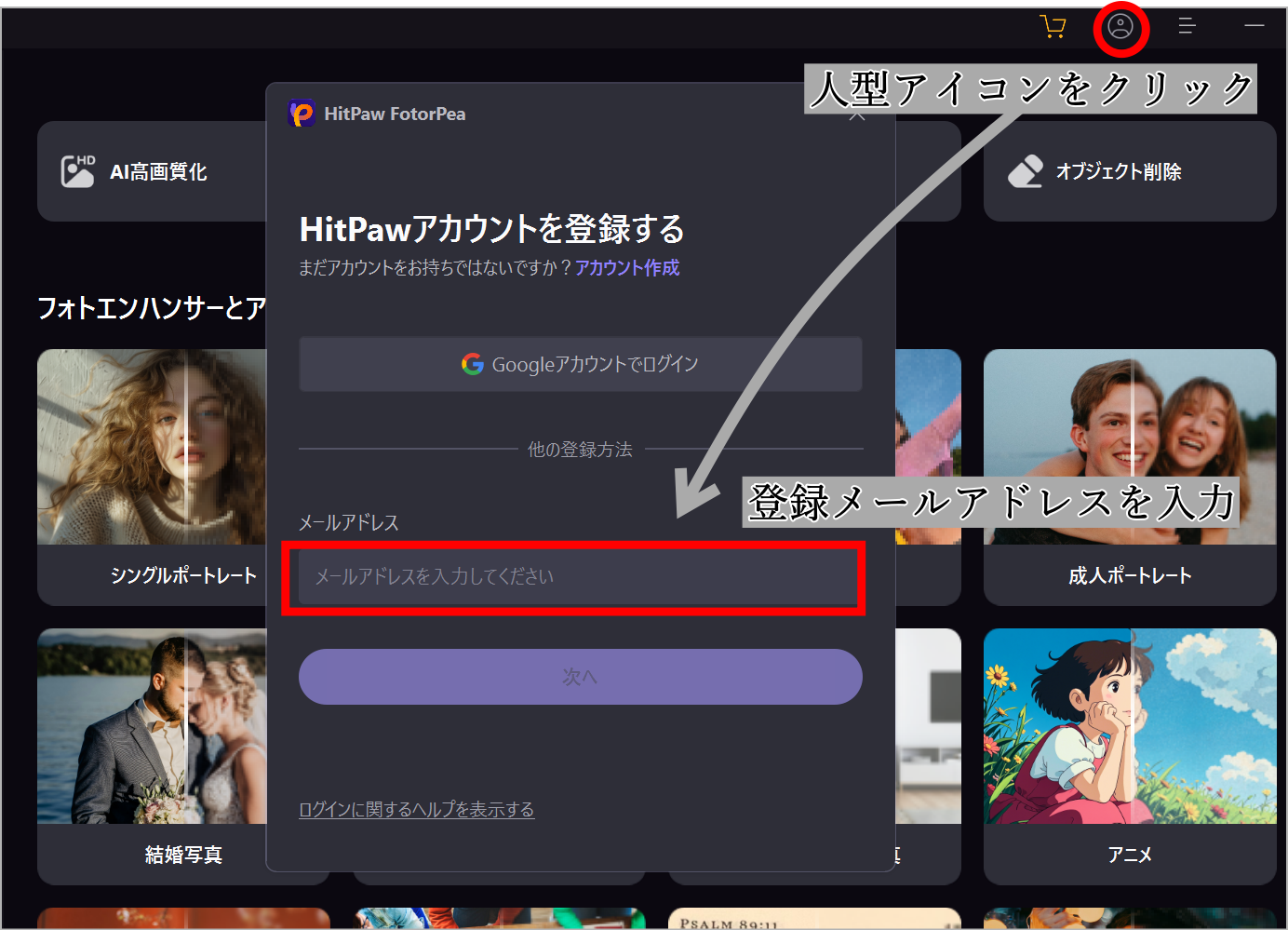Open the hamburger menu icon

click(1187, 26)
